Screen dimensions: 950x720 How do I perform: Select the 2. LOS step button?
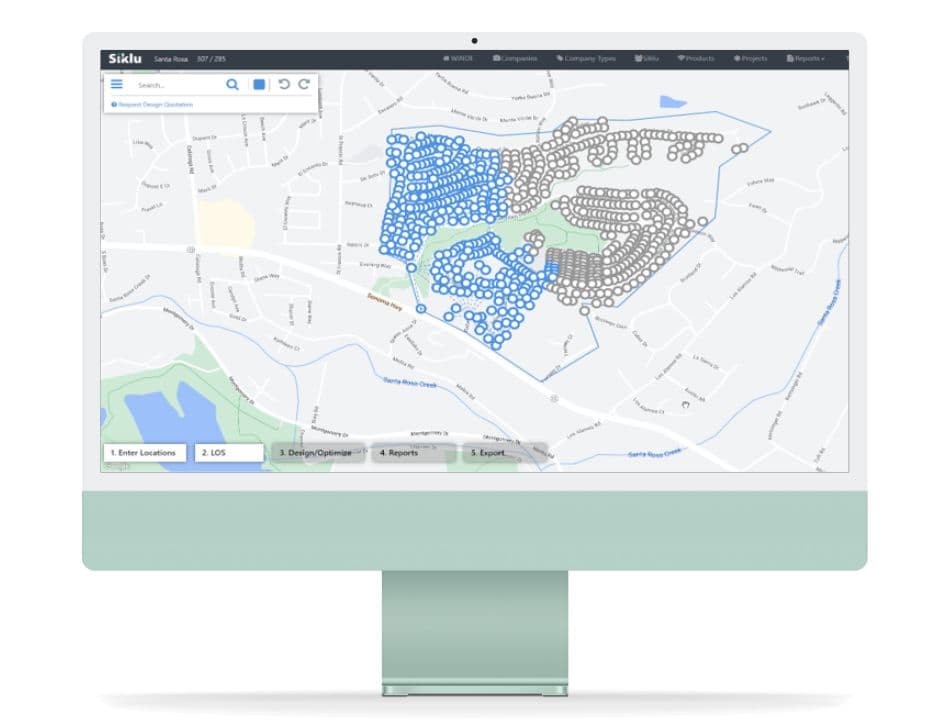[228, 453]
